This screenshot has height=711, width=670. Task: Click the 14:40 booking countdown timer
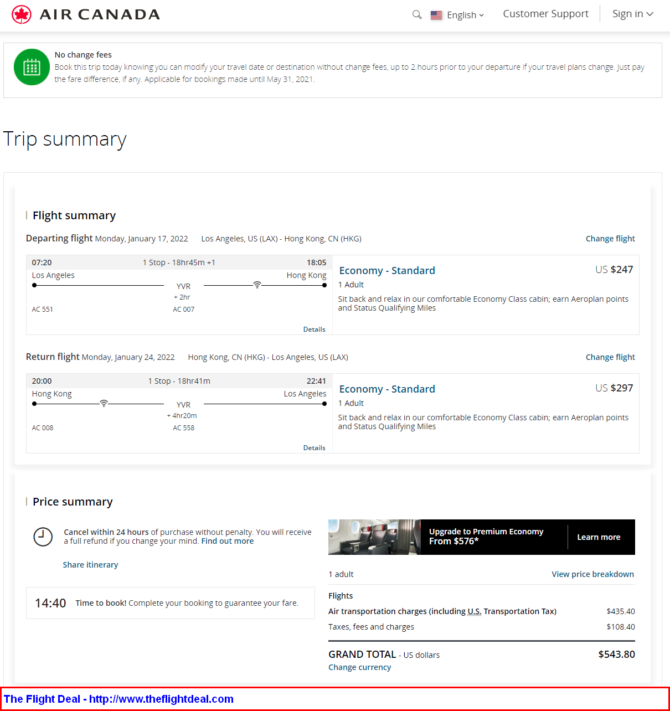[50, 603]
